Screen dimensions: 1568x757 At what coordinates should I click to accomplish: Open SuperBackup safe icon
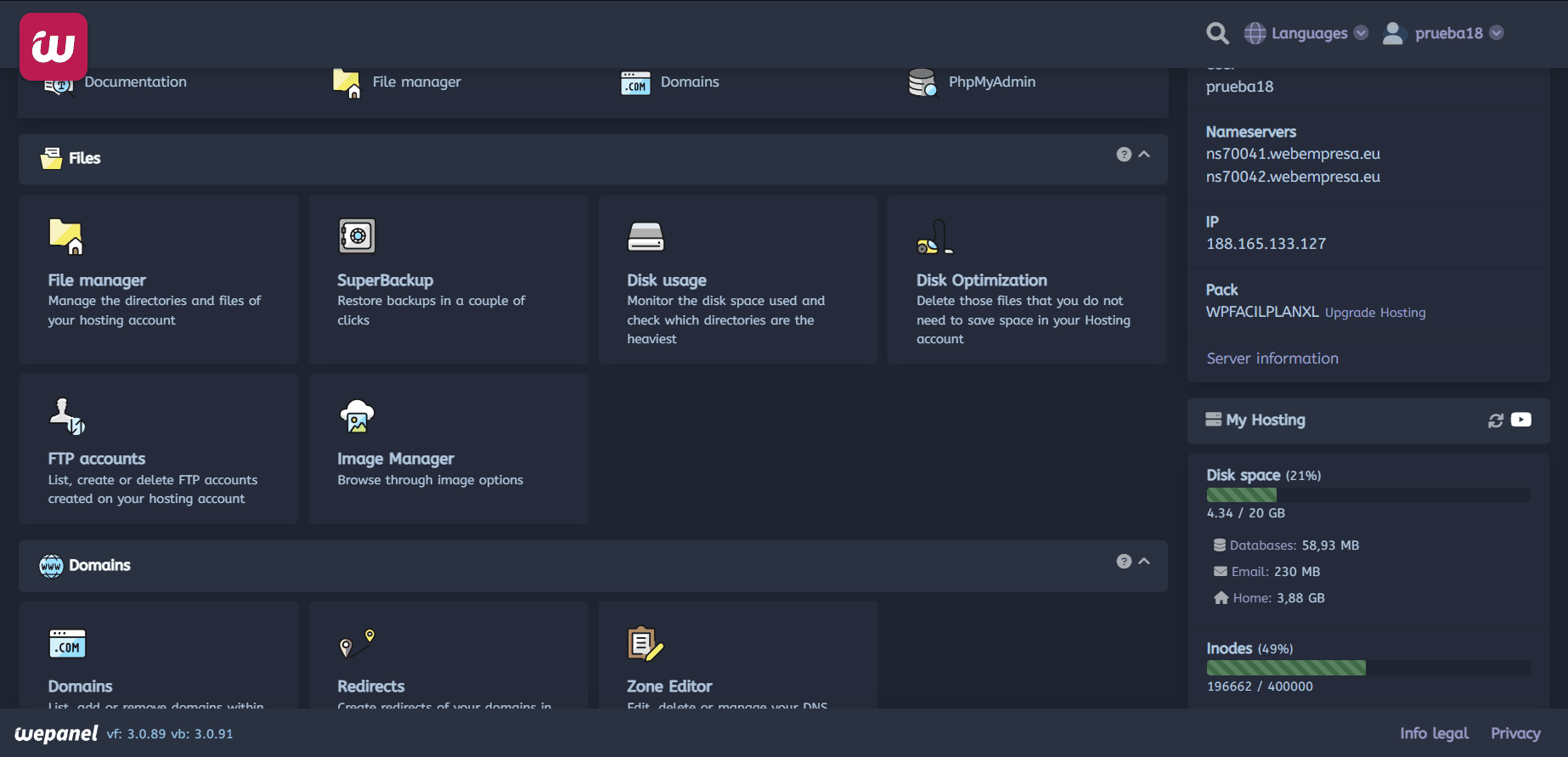357,236
